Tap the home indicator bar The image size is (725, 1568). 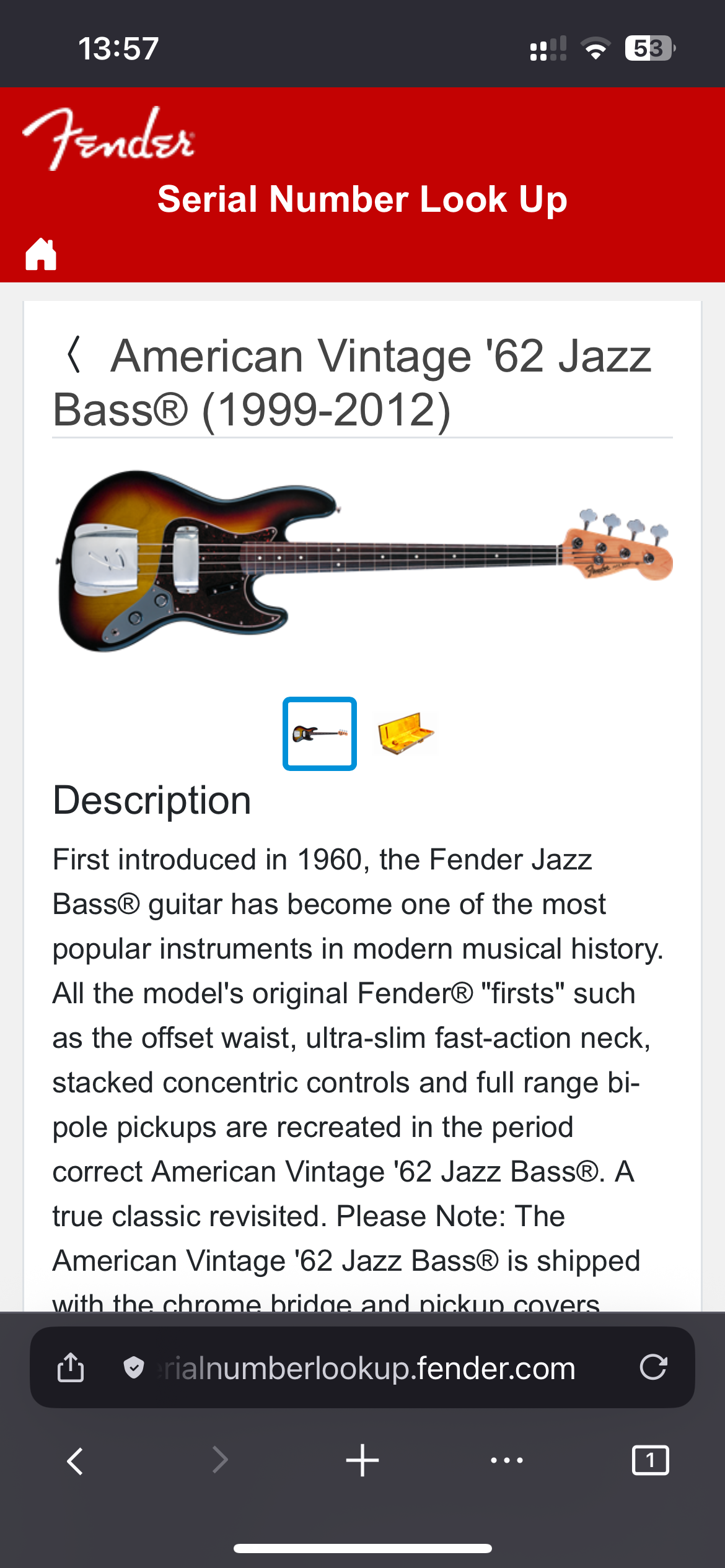[362, 1548]
